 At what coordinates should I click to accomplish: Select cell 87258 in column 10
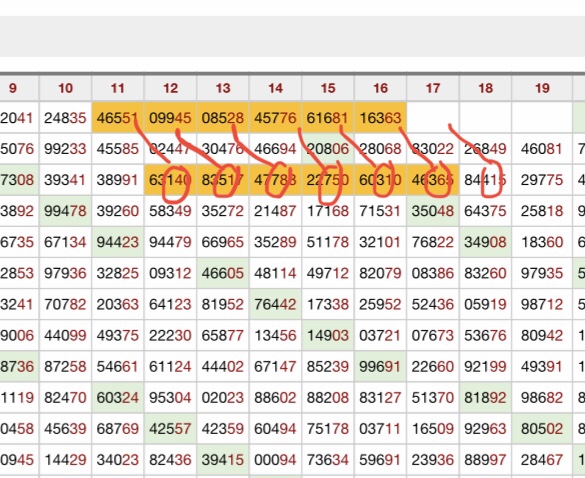point(65,366)
